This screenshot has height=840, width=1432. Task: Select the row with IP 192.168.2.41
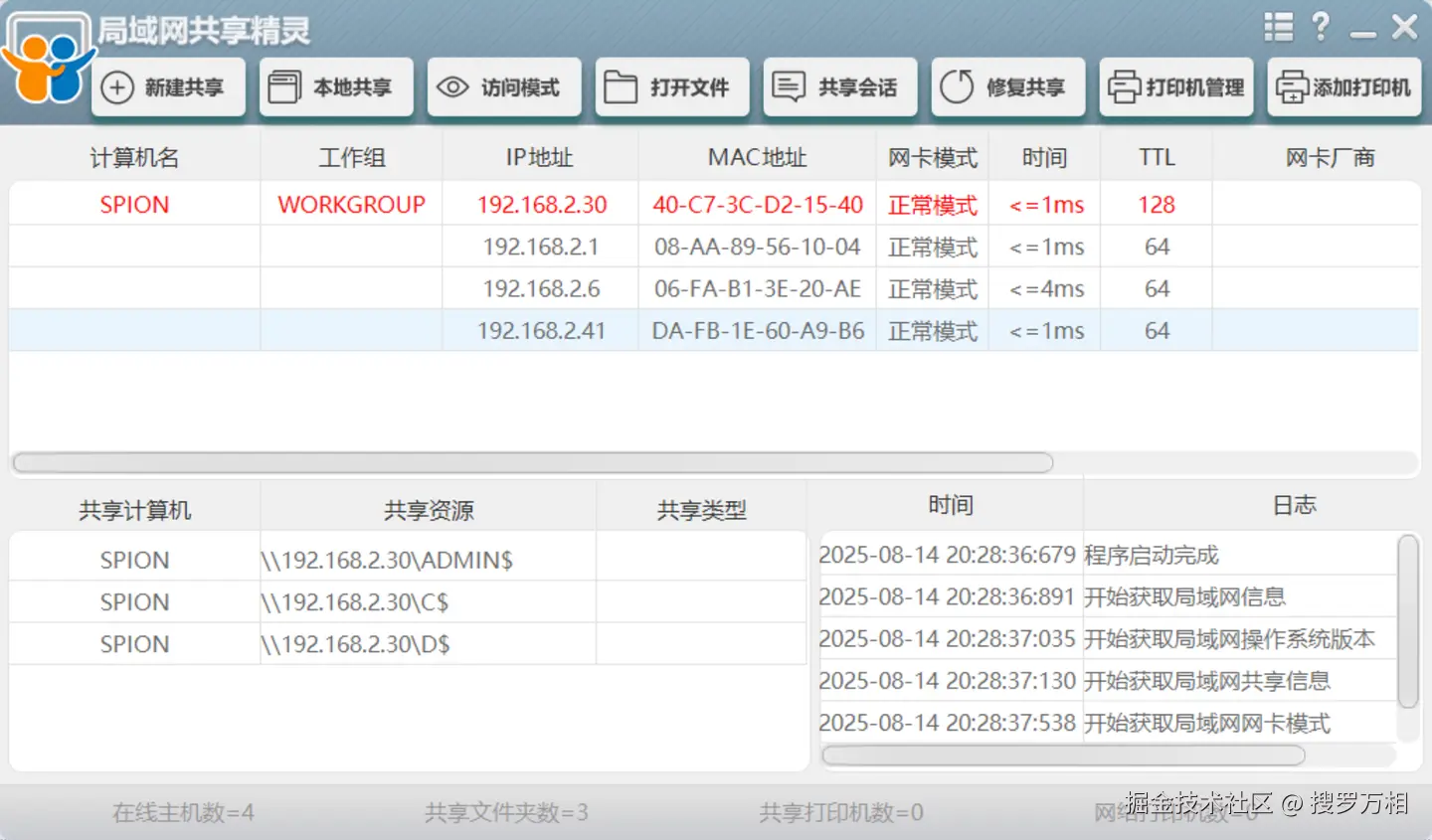[x=714, y=330]
